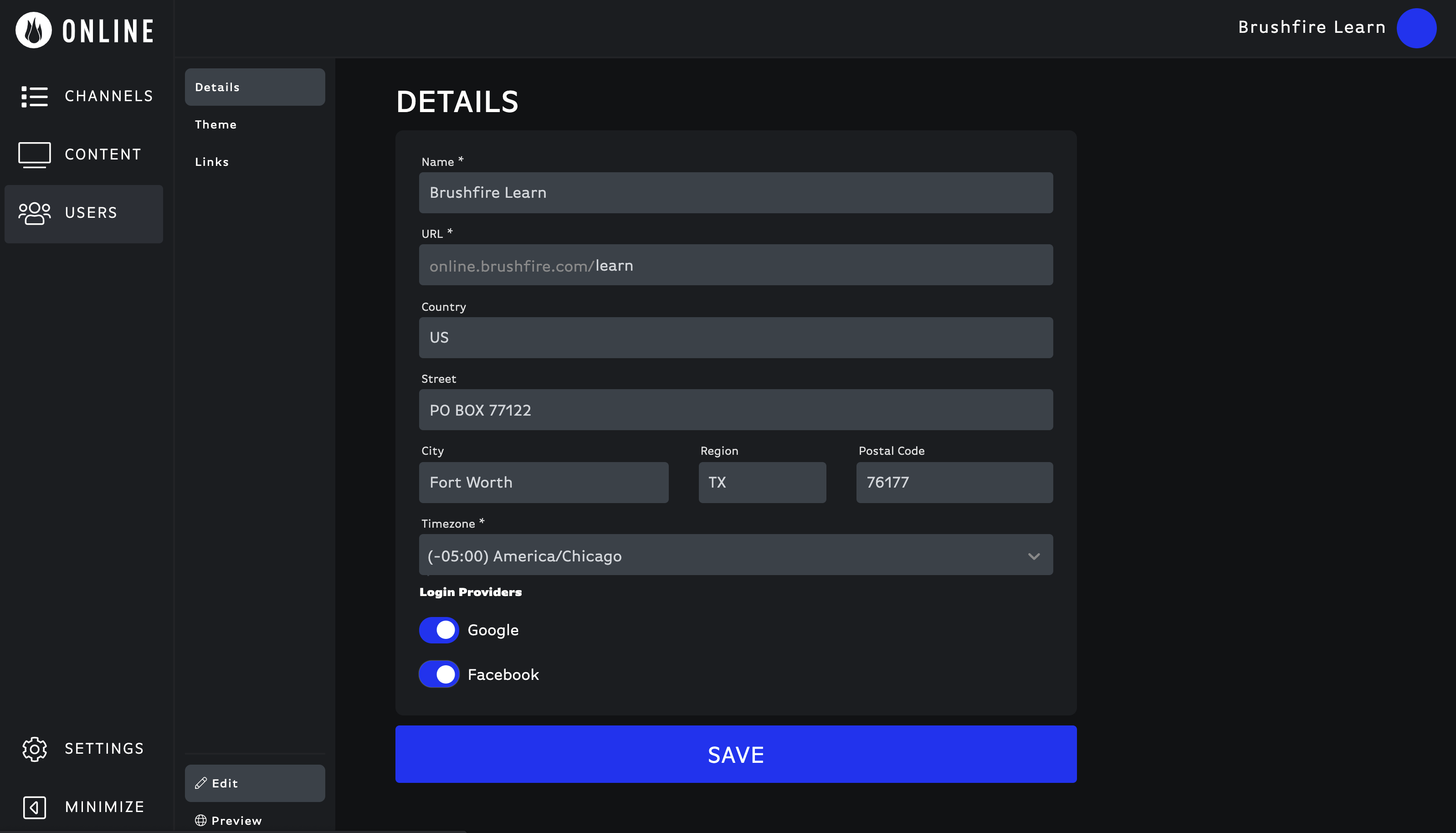Click the Online flame logo

pyautogui.click(x=34, y=30)
